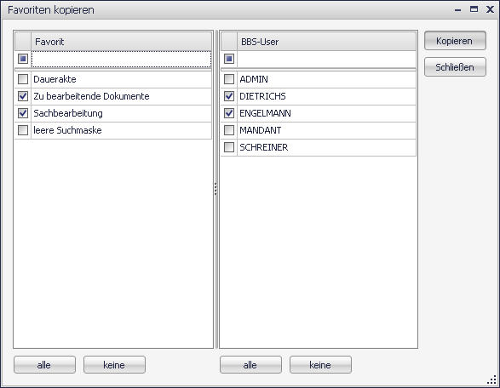This screenshot has height=388, width=500.
Task: Select the DIETRICHS row text
Action: (x=263, y=96)
